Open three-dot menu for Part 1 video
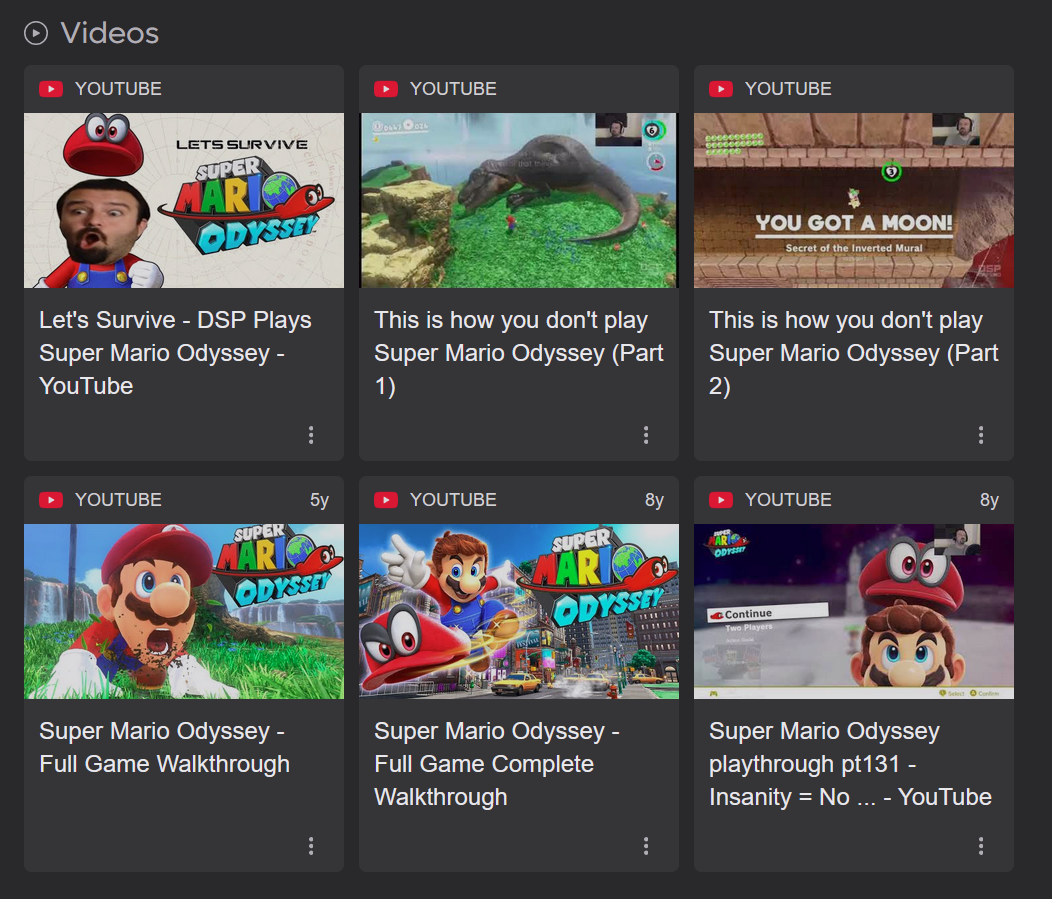The height and width of the screenshot is (899, 1052). coord(646,435)
